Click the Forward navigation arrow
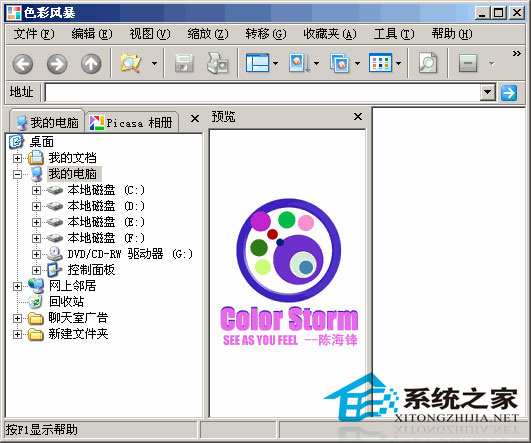Viewport: 531px width, 443px height. coord(57,64)
